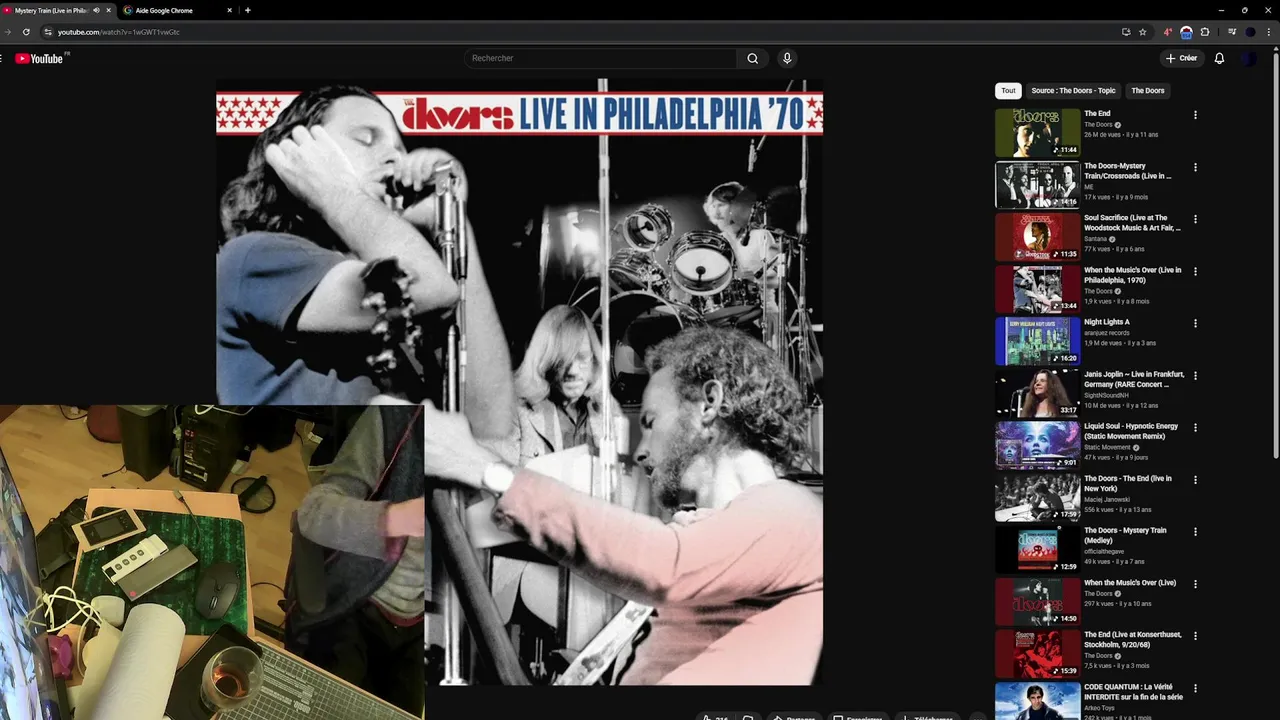The height and width of the screenshot is (720, 1280).
Task: Open options for 'CODE QUANTUM' video
Action: [x=1195, y=688]
